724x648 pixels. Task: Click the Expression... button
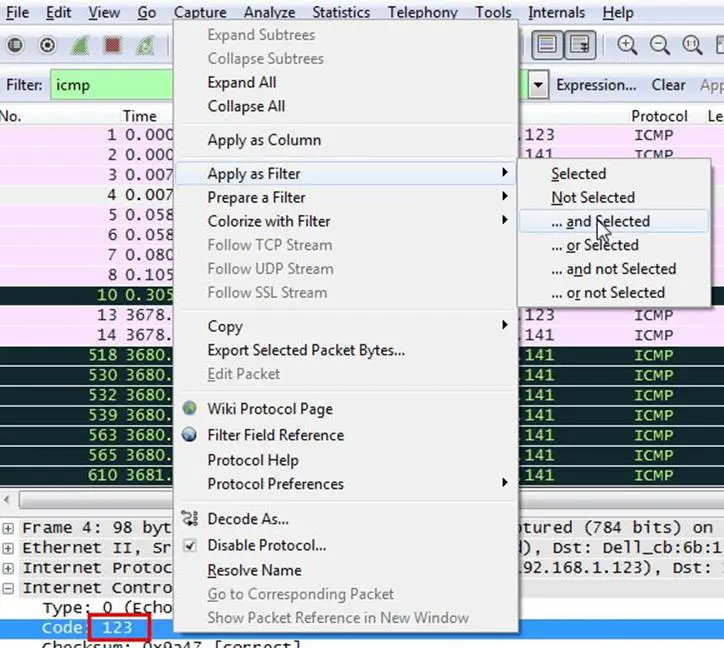[x=596, y=85]
